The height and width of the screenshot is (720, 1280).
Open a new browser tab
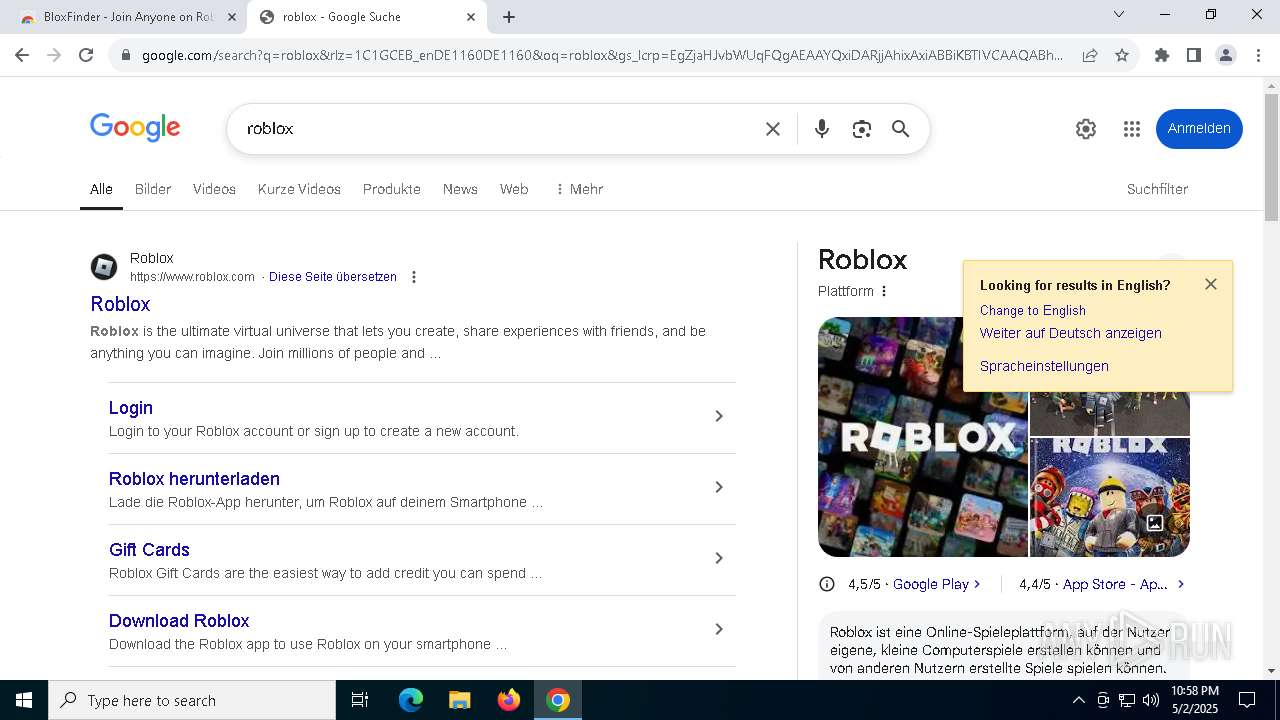click(x=509, y=17)
